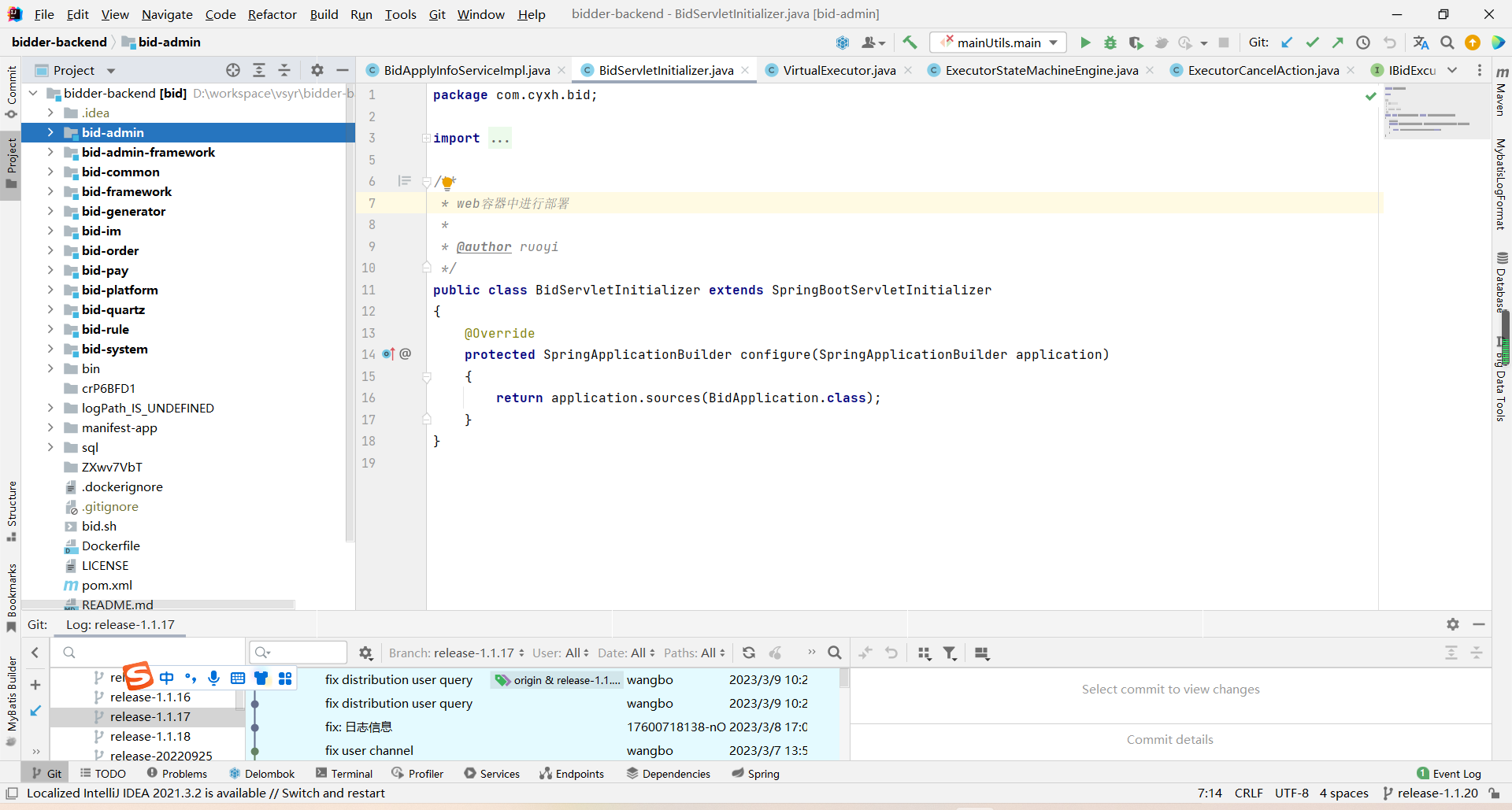Open the Maven side panel
This screenshot has height=810, width=1512.
[1502, 92]
